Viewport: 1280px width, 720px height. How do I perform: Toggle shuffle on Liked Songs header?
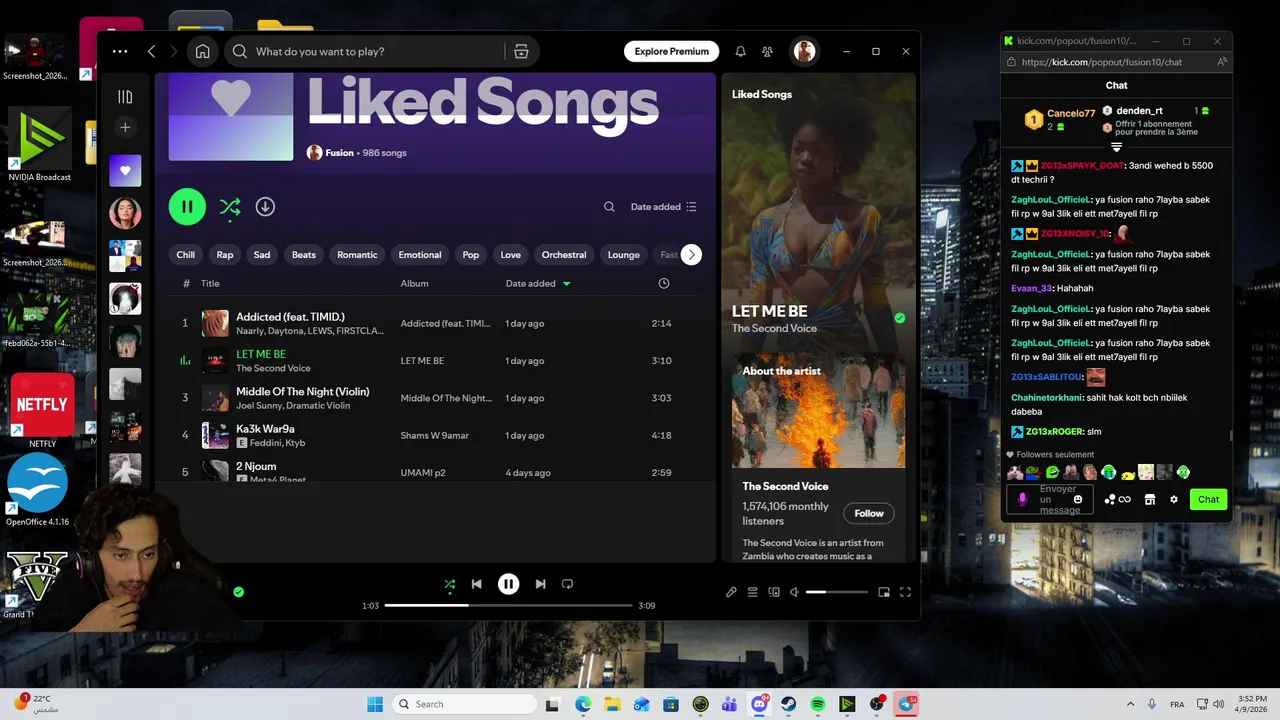[230, 207]
